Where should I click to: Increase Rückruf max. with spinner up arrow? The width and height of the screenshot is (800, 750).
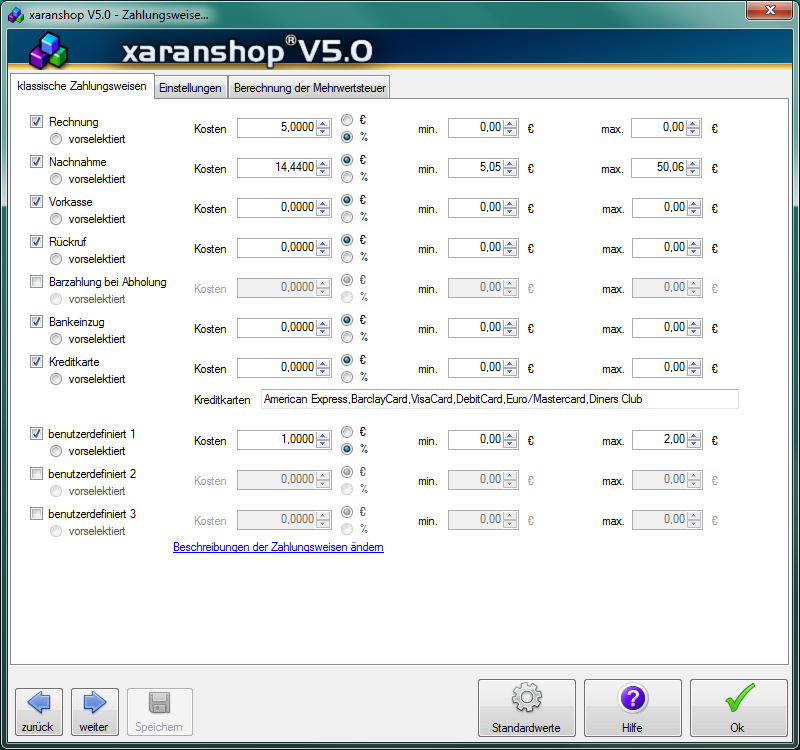coord(694,243)
